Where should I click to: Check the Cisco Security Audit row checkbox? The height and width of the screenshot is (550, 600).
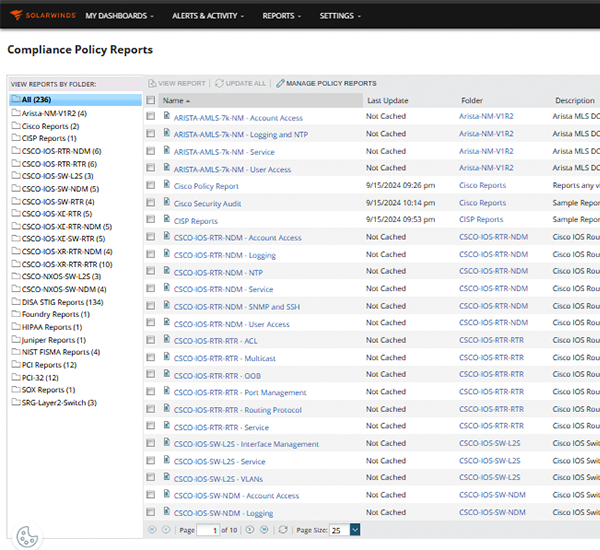pos(151,202)
